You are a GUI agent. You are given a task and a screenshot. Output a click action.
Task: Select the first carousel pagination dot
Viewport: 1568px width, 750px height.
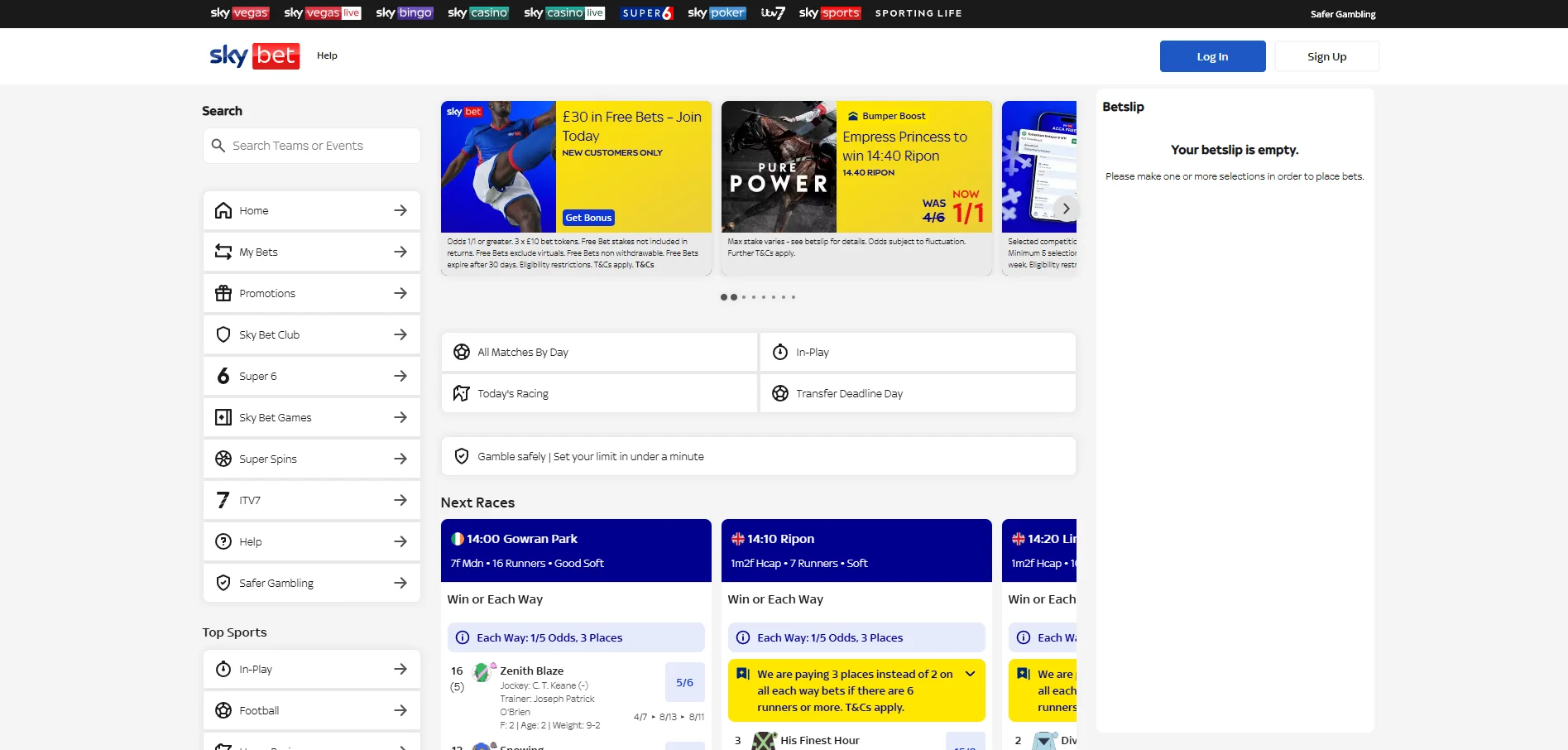click(x=724, y=297)
